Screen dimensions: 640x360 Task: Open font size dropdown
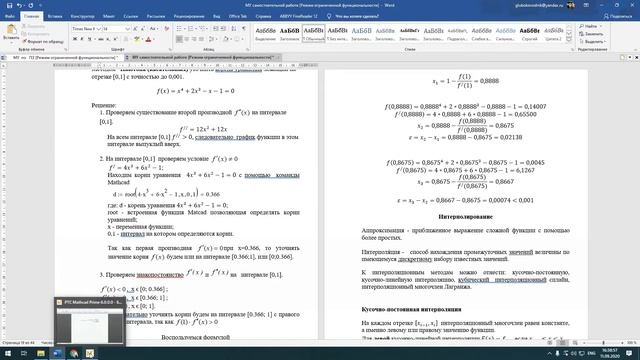(127, 29)
